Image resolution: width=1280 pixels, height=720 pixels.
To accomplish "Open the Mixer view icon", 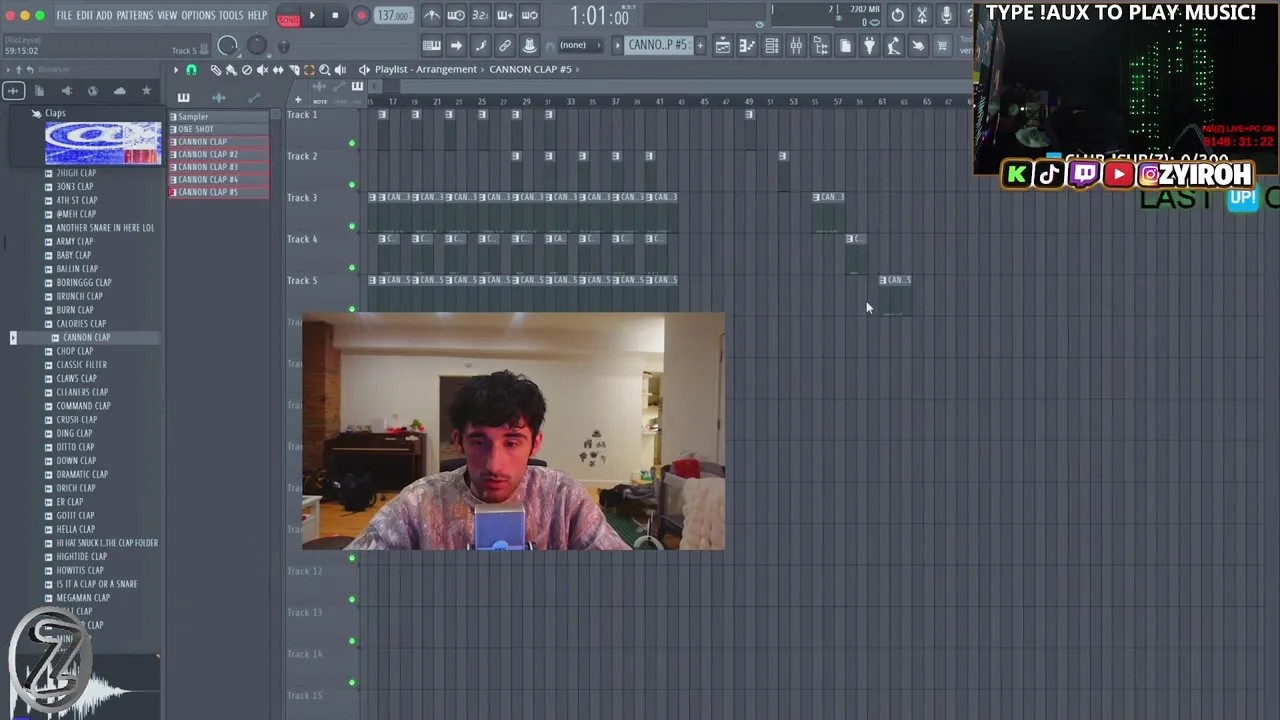I will pos(797,46).
